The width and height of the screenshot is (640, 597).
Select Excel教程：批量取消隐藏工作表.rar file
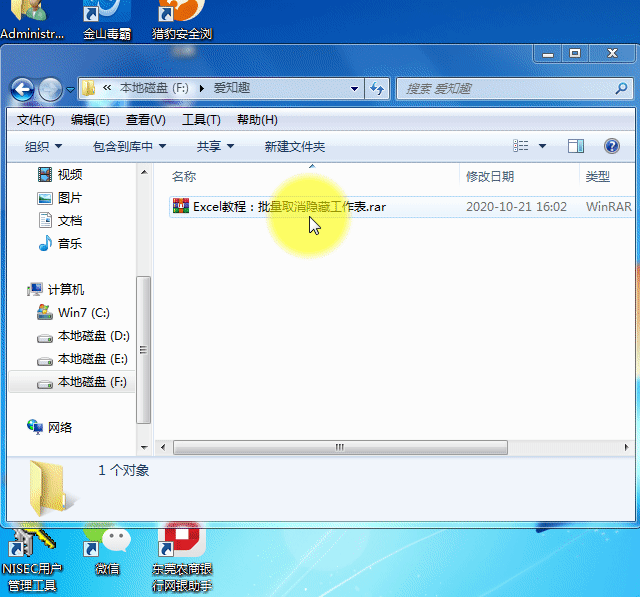pos(289,207)
